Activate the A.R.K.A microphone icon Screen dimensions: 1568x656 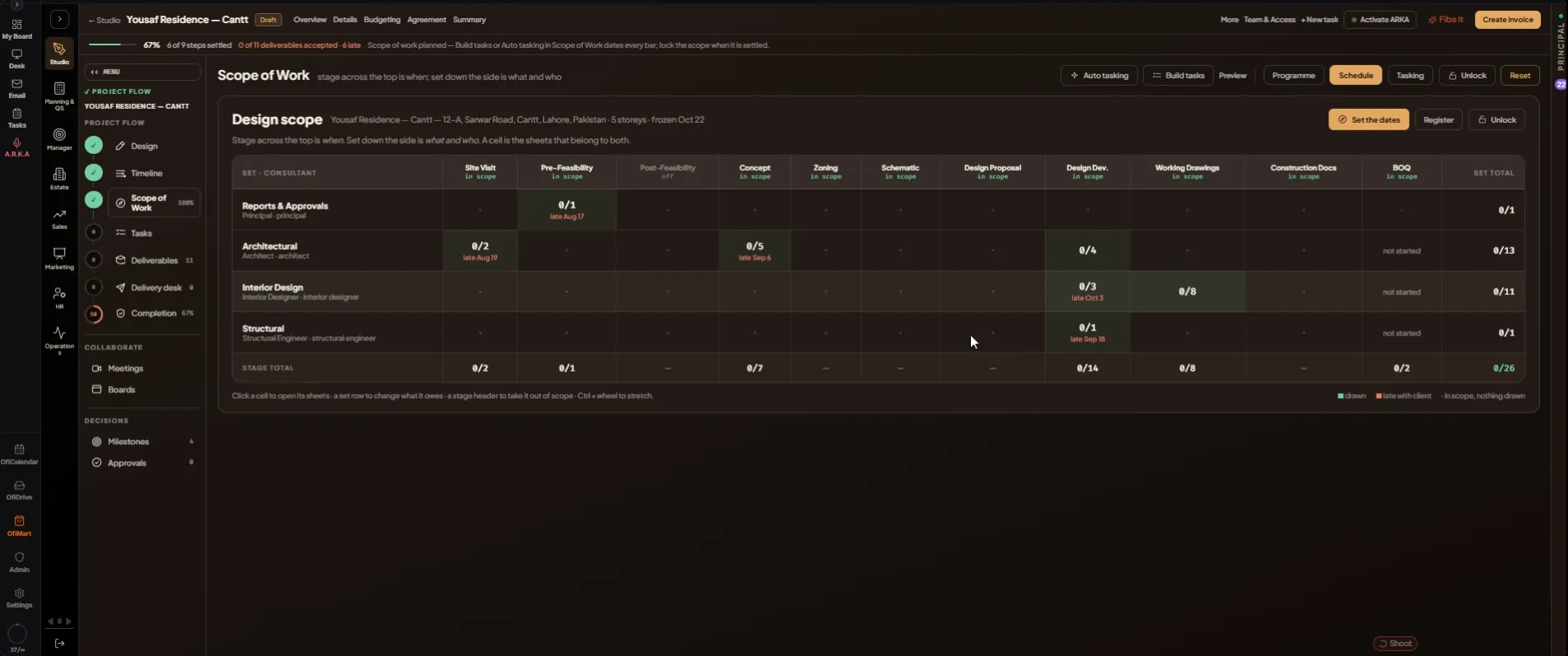click(x=16, y=148)
